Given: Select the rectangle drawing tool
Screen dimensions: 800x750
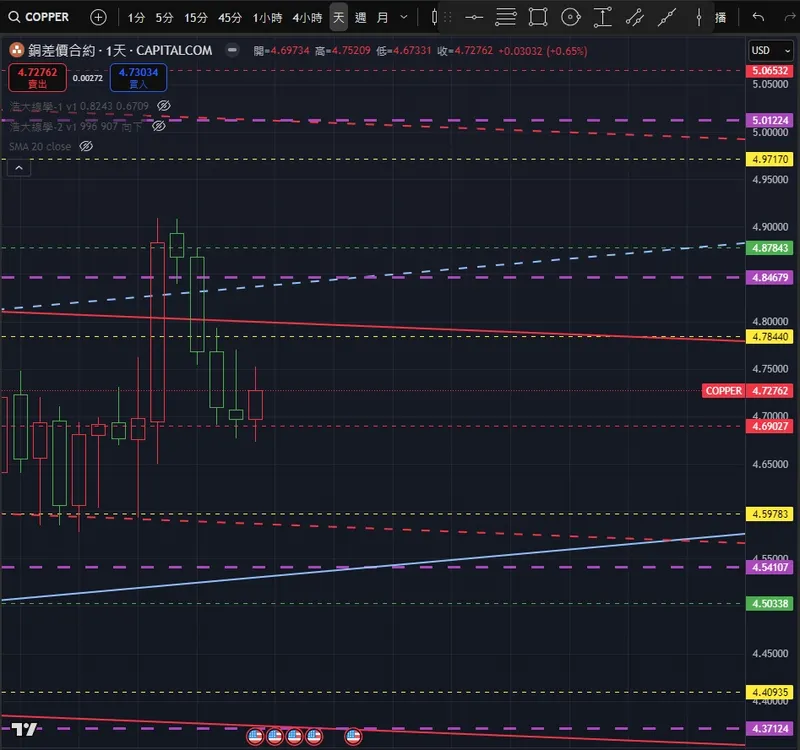Looking at the screenshot, I should (538, 17).
